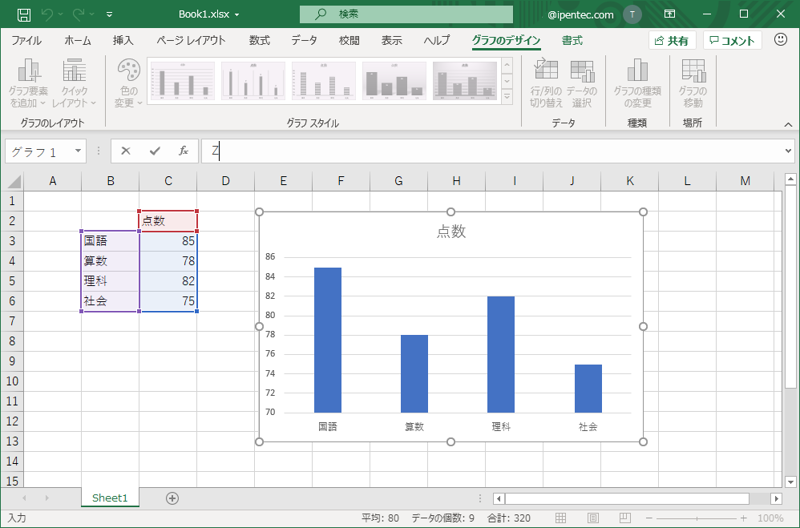Open クイック レイアウト dropdown
The height and width of the screenshot is (528, 800).
pyautogui.click(x=74, y=83)
